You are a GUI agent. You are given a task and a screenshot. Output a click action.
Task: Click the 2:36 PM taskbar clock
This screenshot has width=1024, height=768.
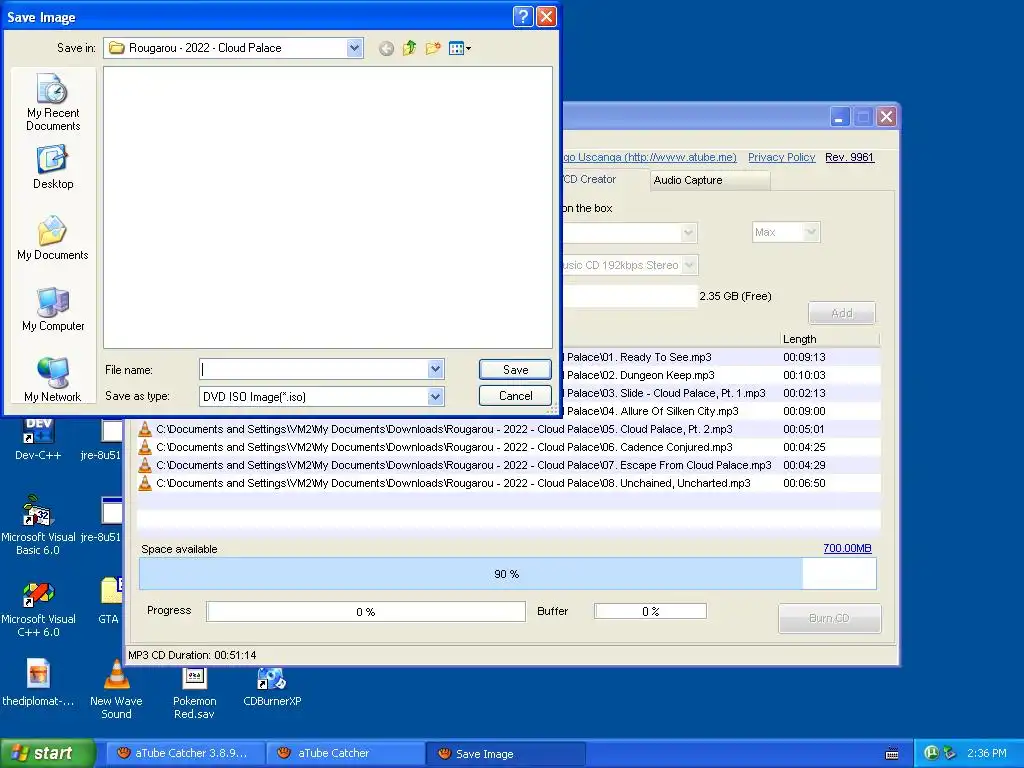[986, 753]
